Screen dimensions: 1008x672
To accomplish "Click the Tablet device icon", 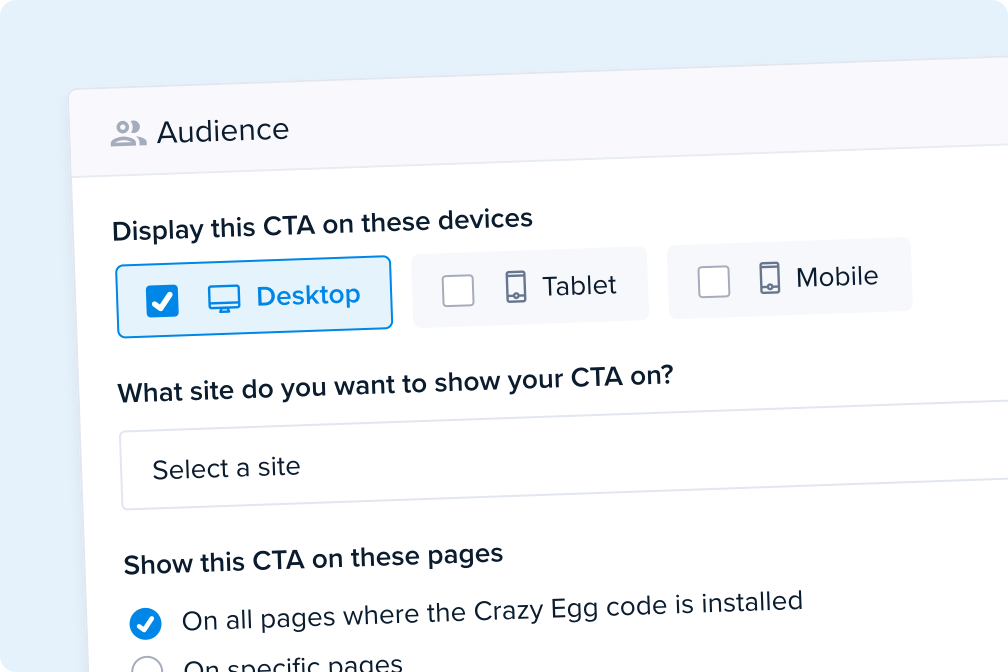I will [x=516, y=287].
